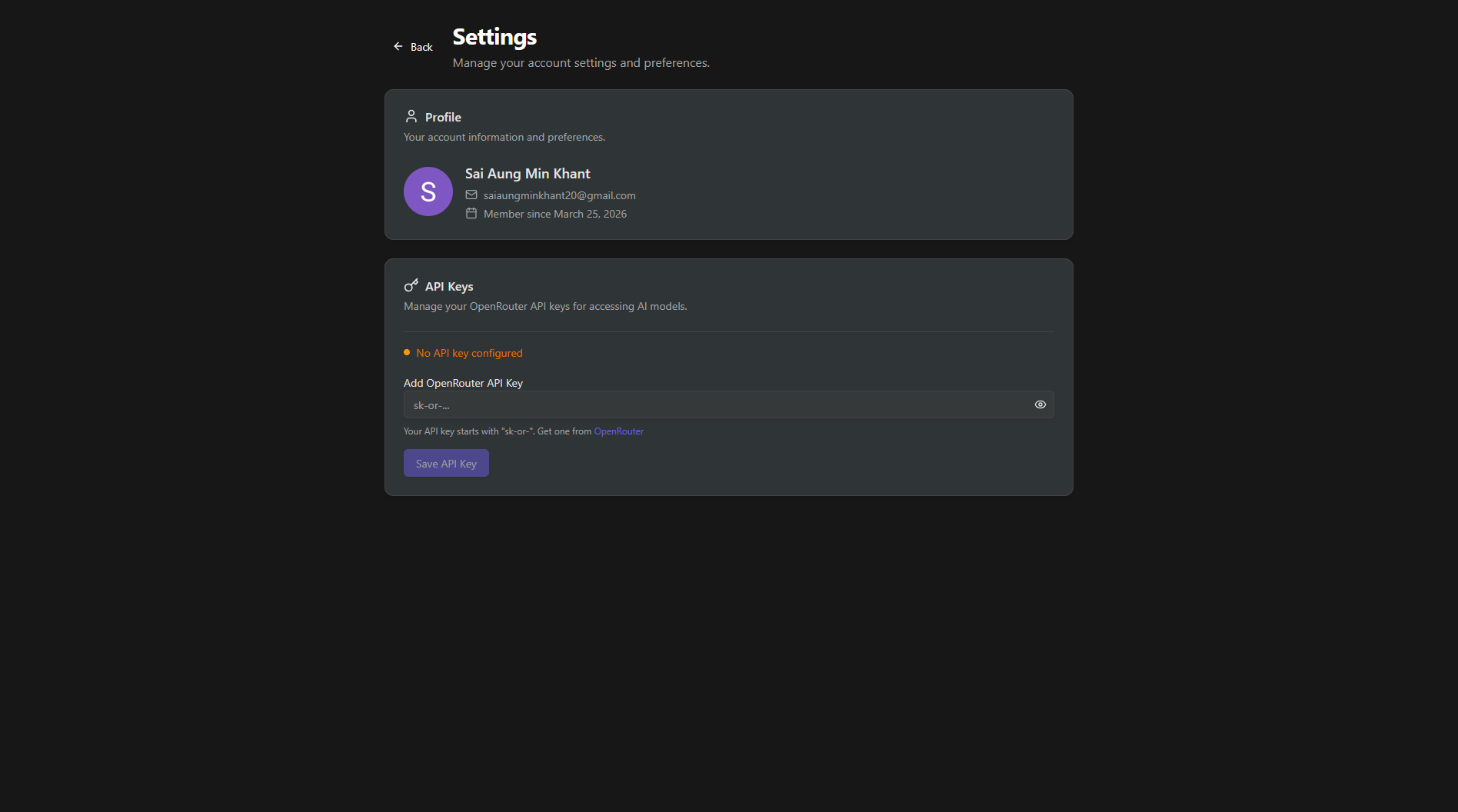Click the Save API Key button
The width and height of the screenshot is (1458, 812).
pyautogui.click(x=446, y=463)
